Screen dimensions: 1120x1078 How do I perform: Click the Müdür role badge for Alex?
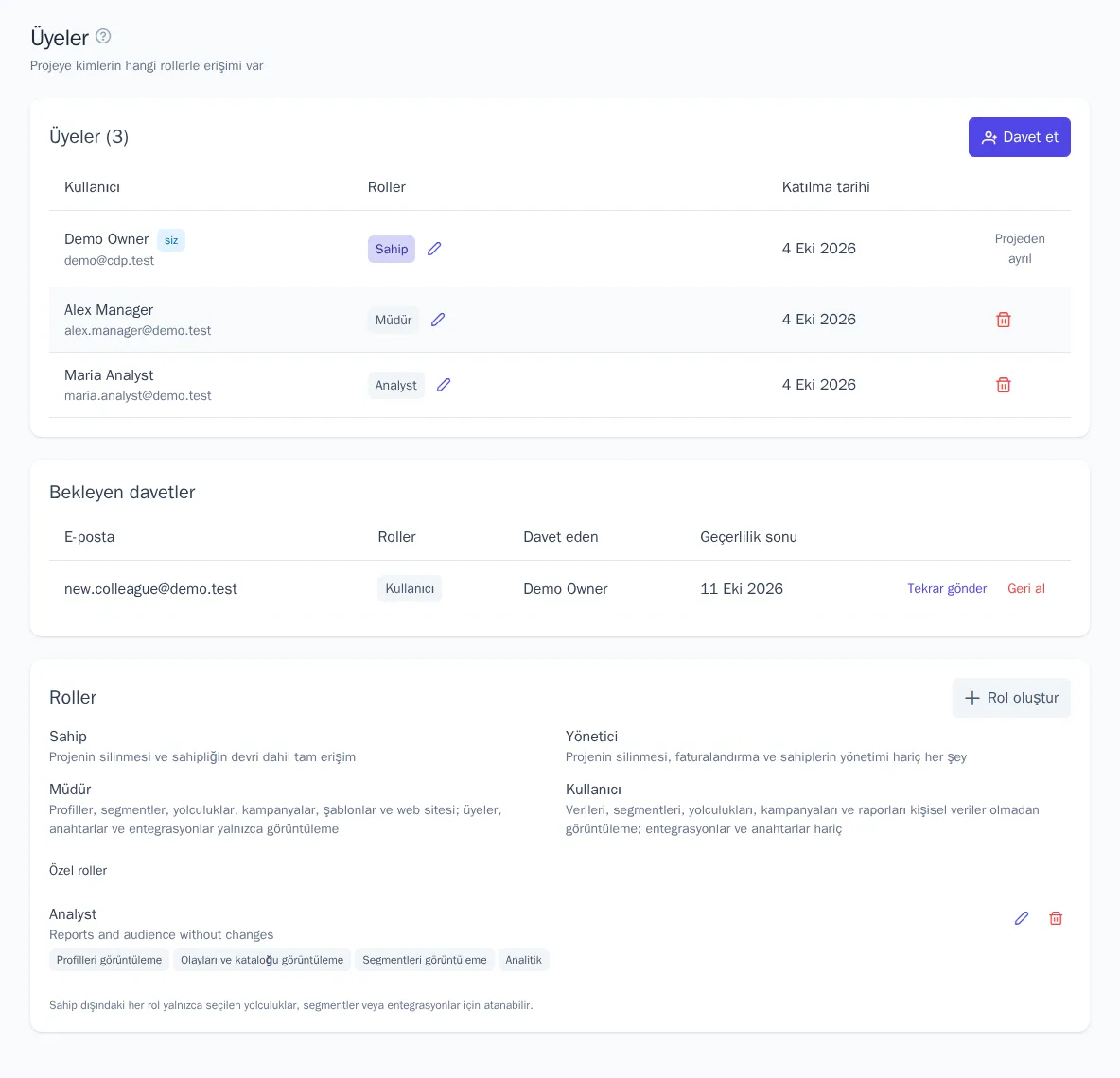[x=394, y=320]
